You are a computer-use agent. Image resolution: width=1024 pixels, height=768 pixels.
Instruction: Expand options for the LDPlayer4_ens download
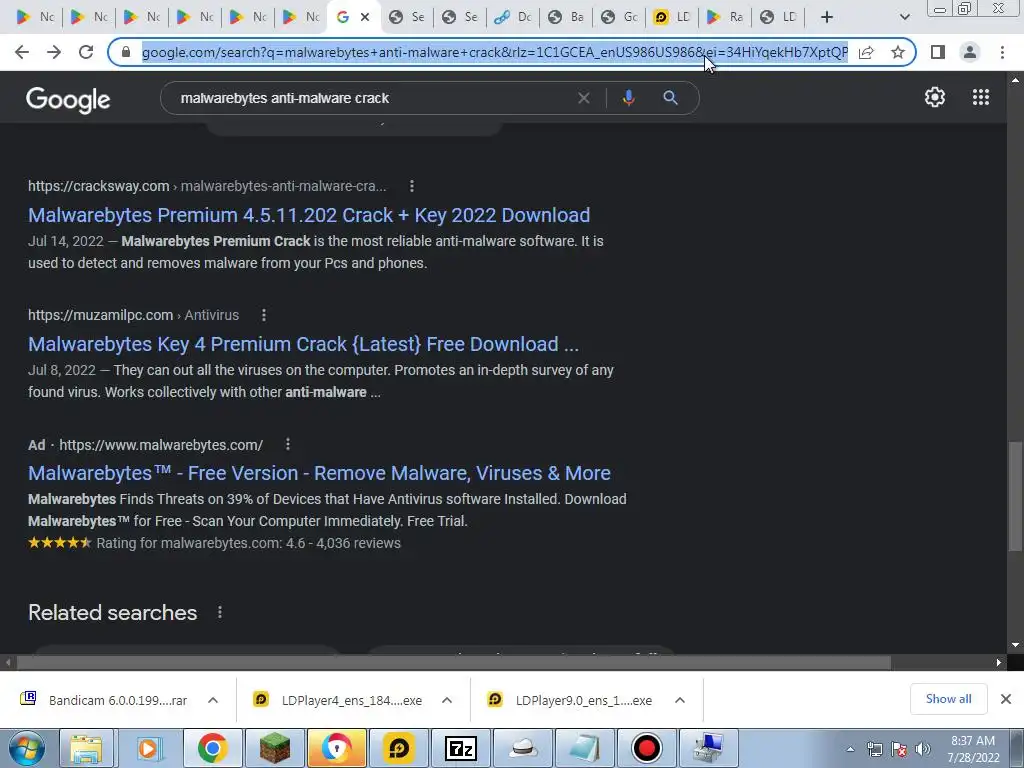[x=447, y=700]
